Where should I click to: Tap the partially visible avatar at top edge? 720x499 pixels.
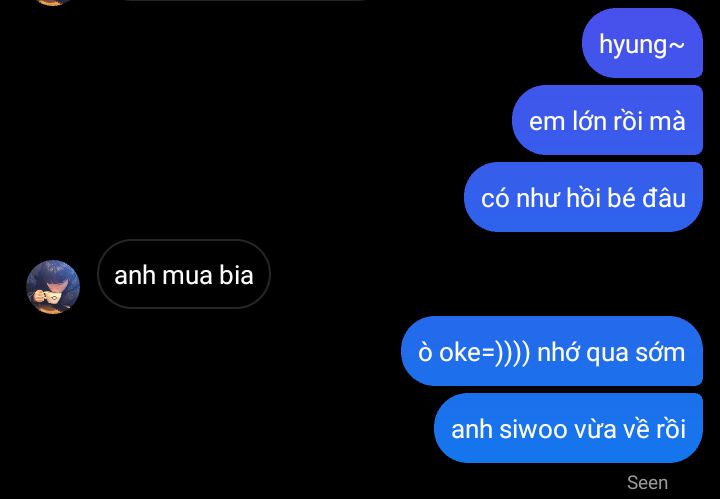pos(53,2)
